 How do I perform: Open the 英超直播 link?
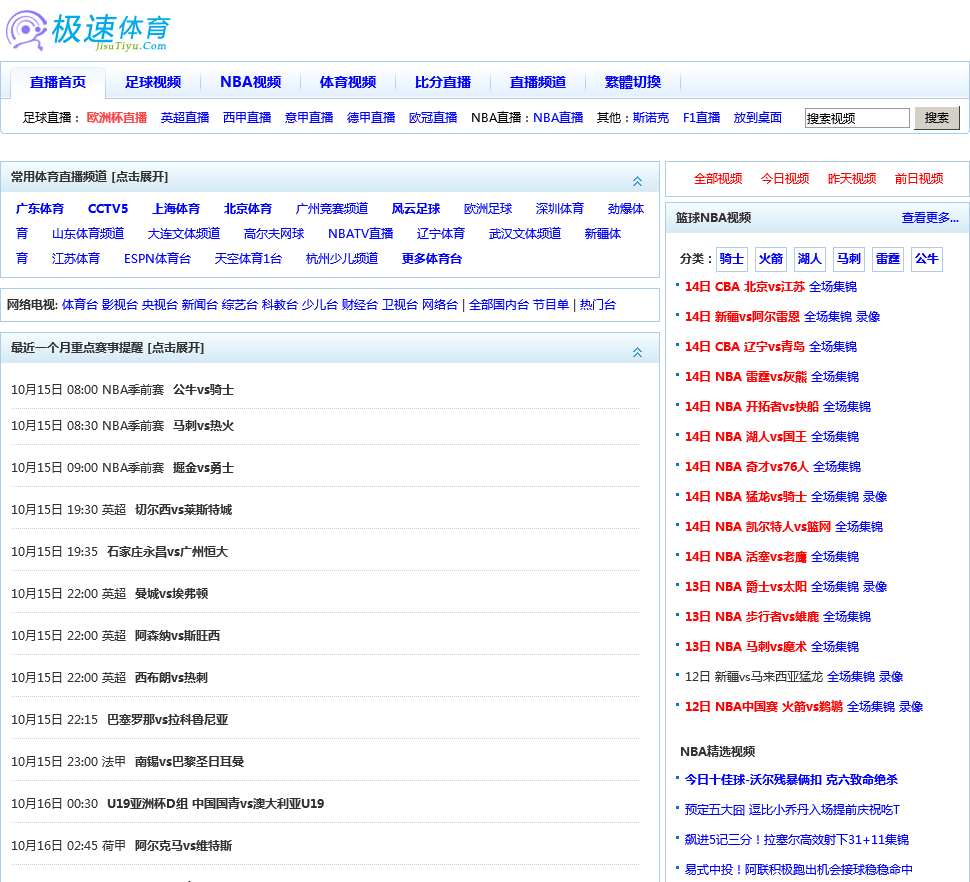click(x=185, y=118)
